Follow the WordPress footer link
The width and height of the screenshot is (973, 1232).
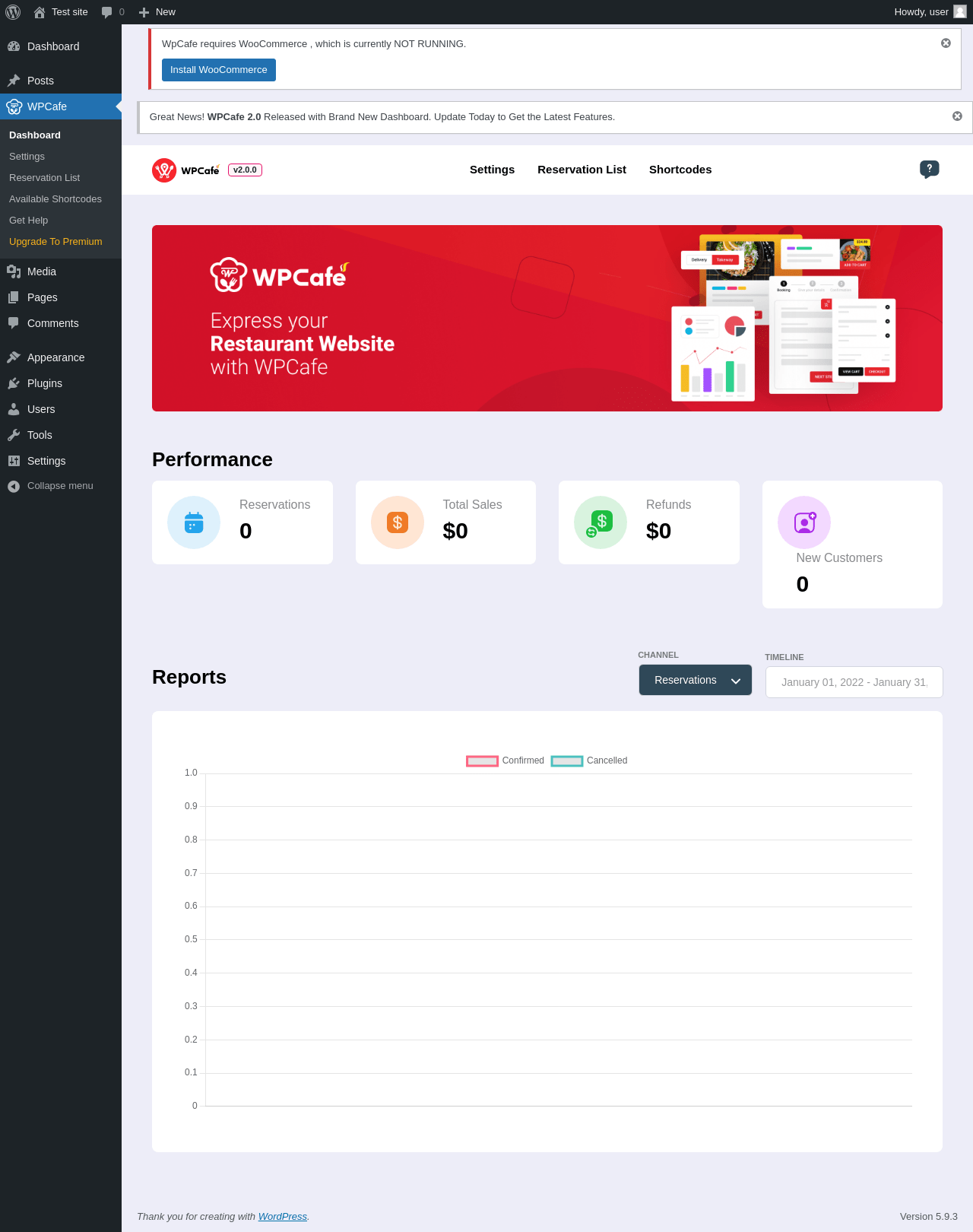[x=283, y=1216]
